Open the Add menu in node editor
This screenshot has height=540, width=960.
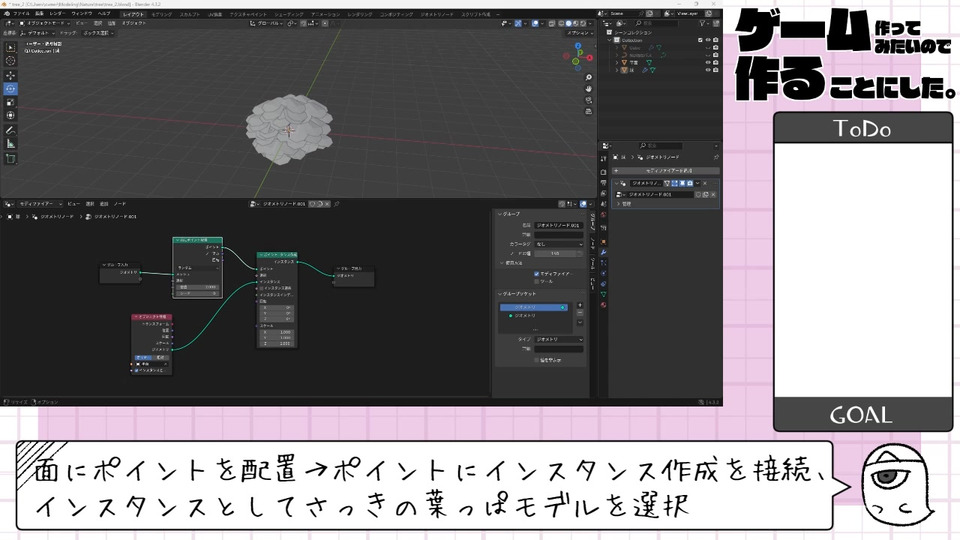tap(104, 204)
